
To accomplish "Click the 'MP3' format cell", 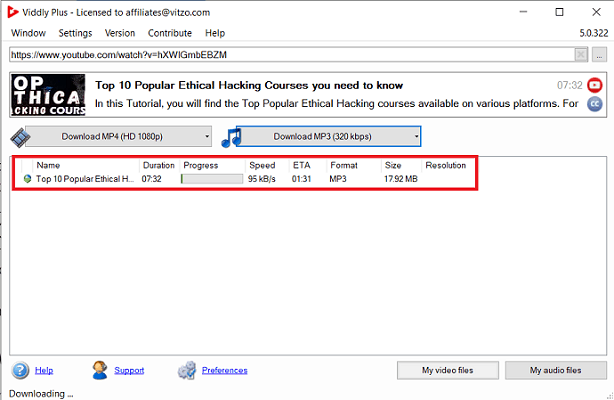I will [338, 179].
